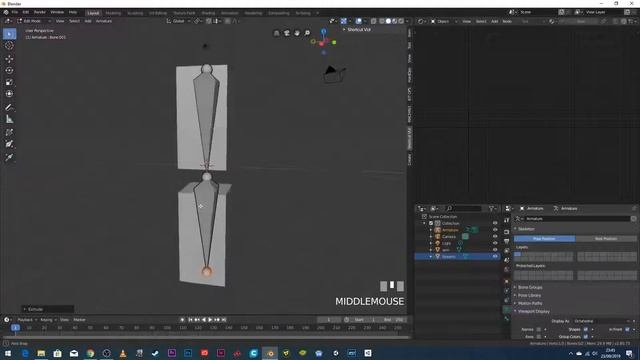Enable the Axes display checkbox
Viewport: 640px width, 360px height.
pyautogui.click(x=539, y=336)
